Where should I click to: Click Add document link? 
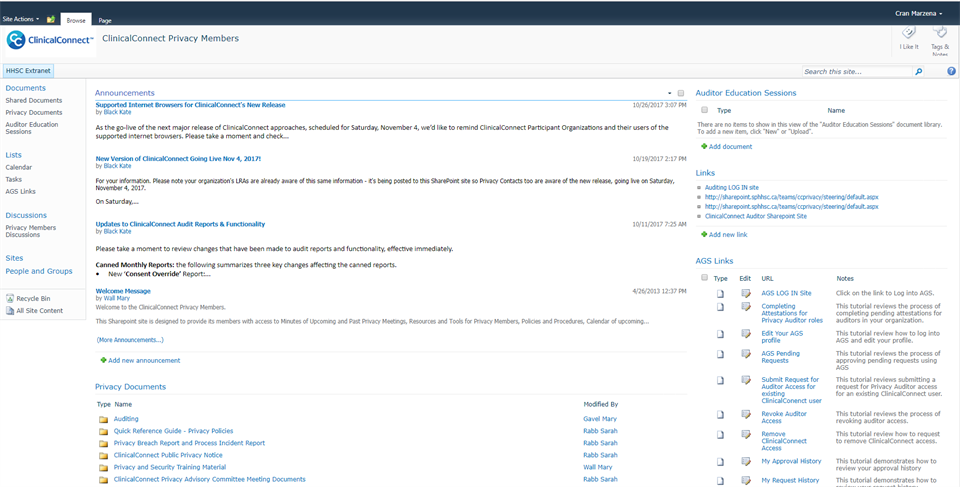pos(730,147)
